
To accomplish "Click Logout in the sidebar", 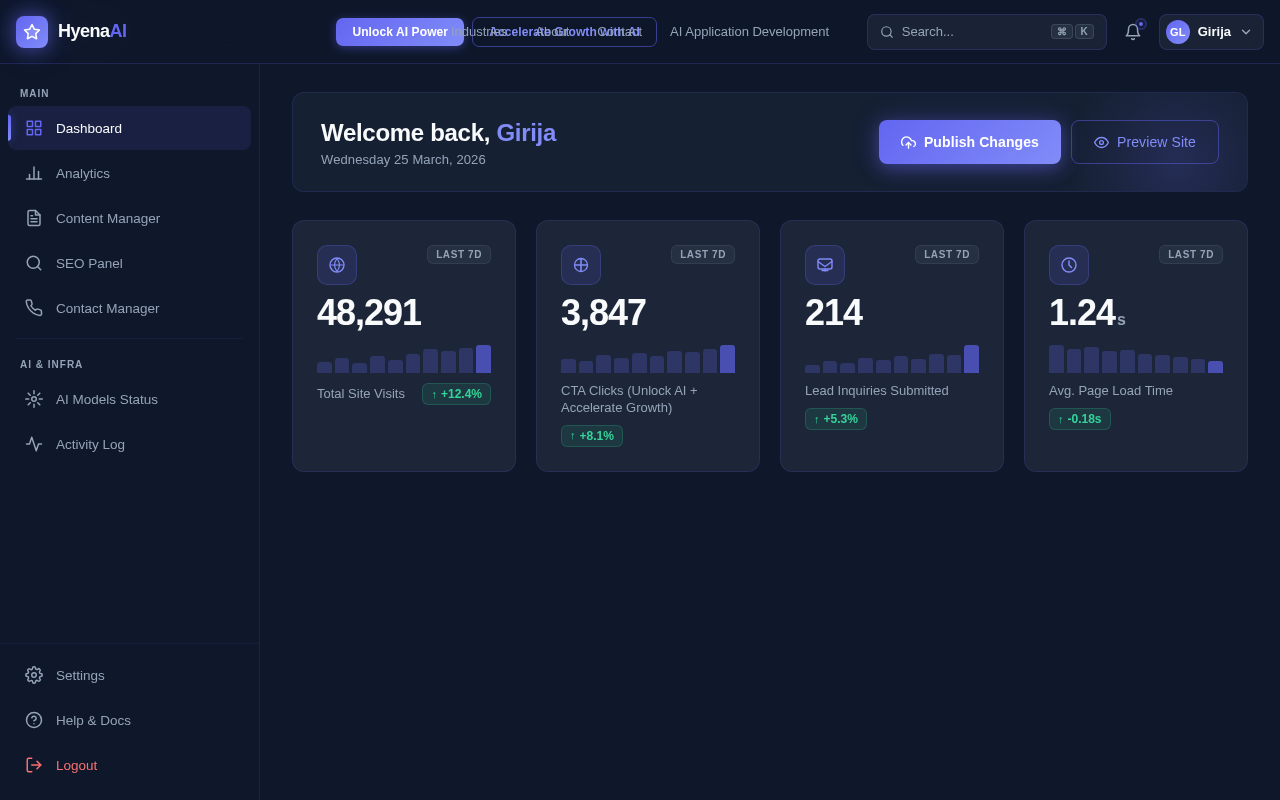I will tap(76, 765).
